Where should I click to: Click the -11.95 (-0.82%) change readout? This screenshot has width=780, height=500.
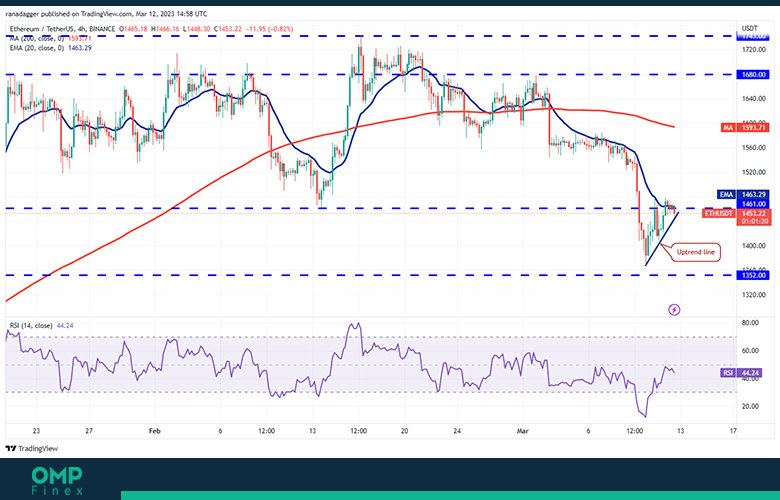tap(269, 29)
